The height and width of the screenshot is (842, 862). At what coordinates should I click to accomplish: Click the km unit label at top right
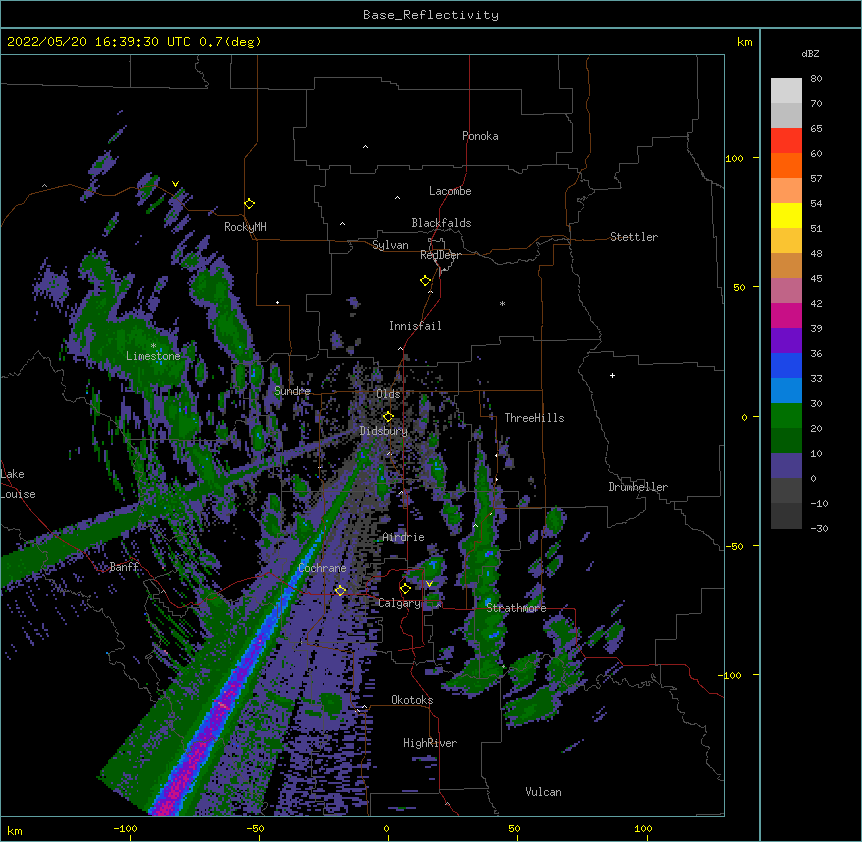click(744, 42)
